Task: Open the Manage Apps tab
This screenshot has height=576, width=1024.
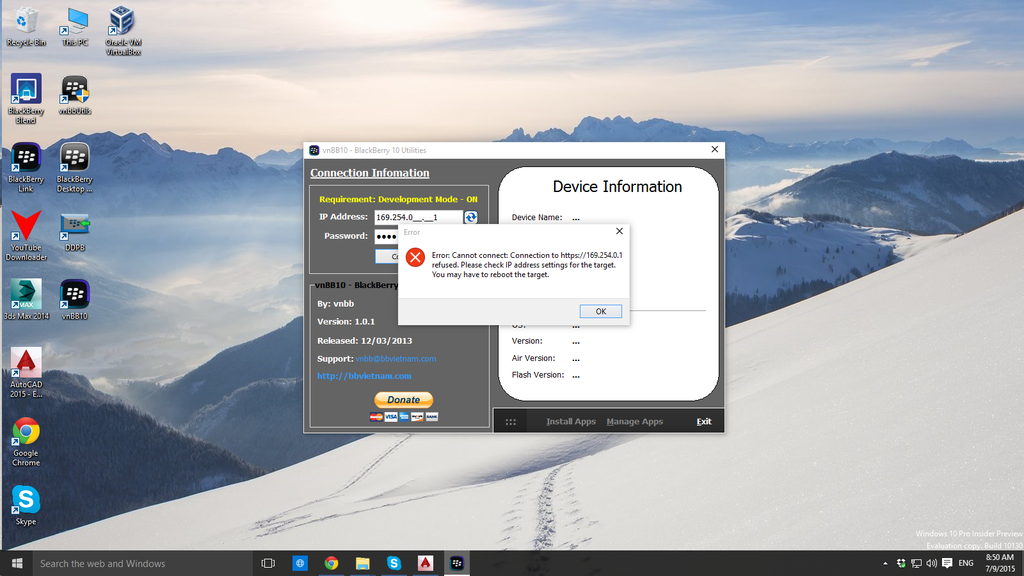Action: pyautogui.click(x=635, y=422)
